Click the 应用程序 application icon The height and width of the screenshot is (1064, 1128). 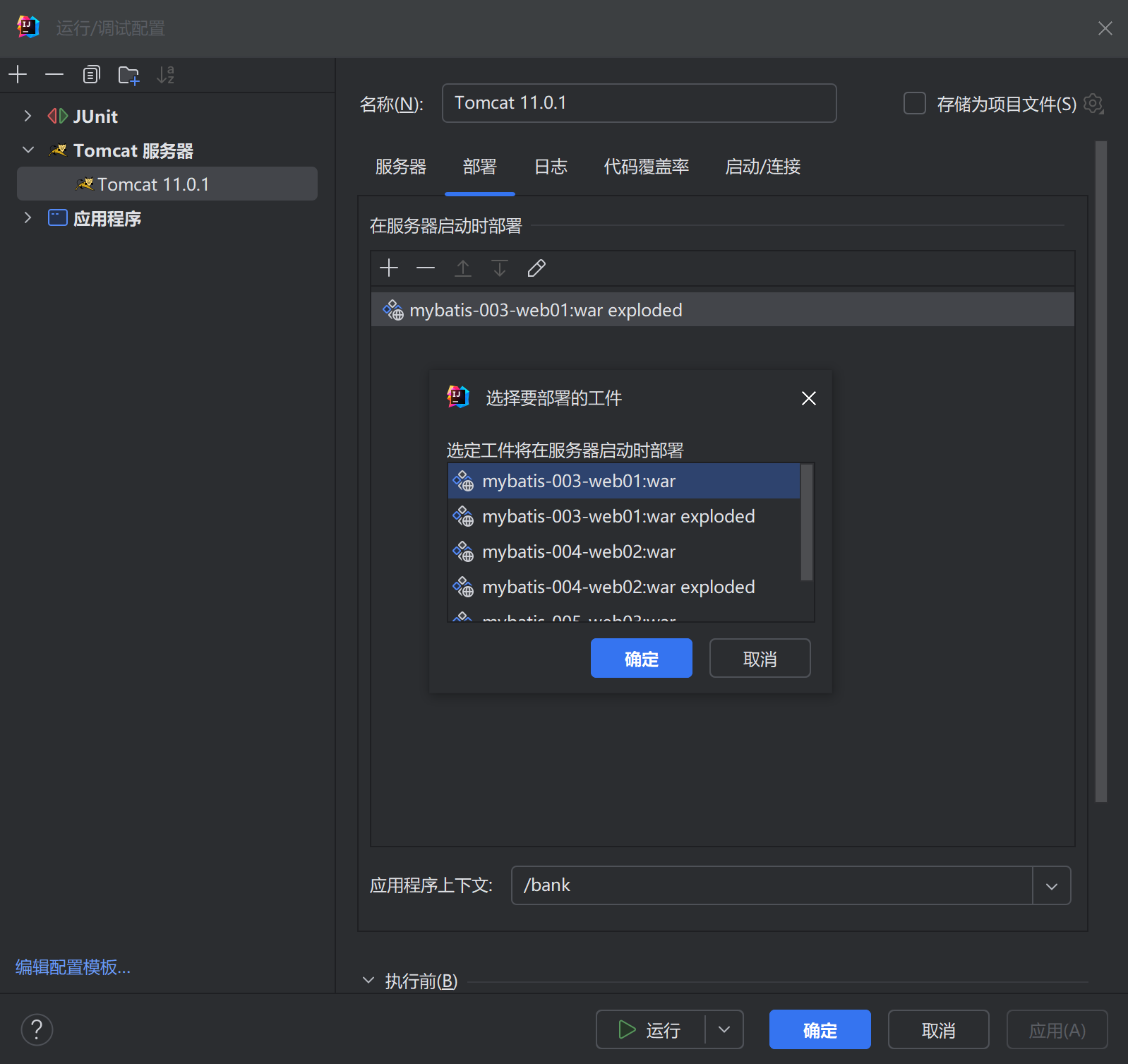coord(58,217)
